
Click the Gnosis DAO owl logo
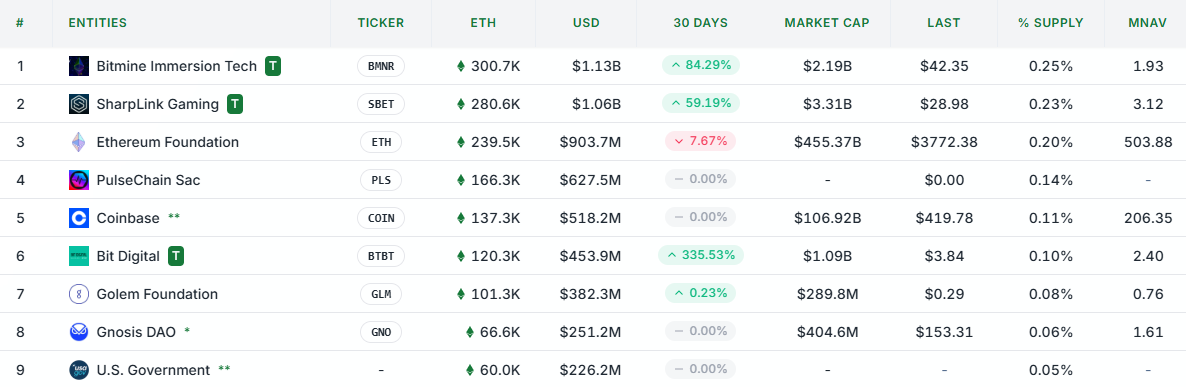point(79,332)
